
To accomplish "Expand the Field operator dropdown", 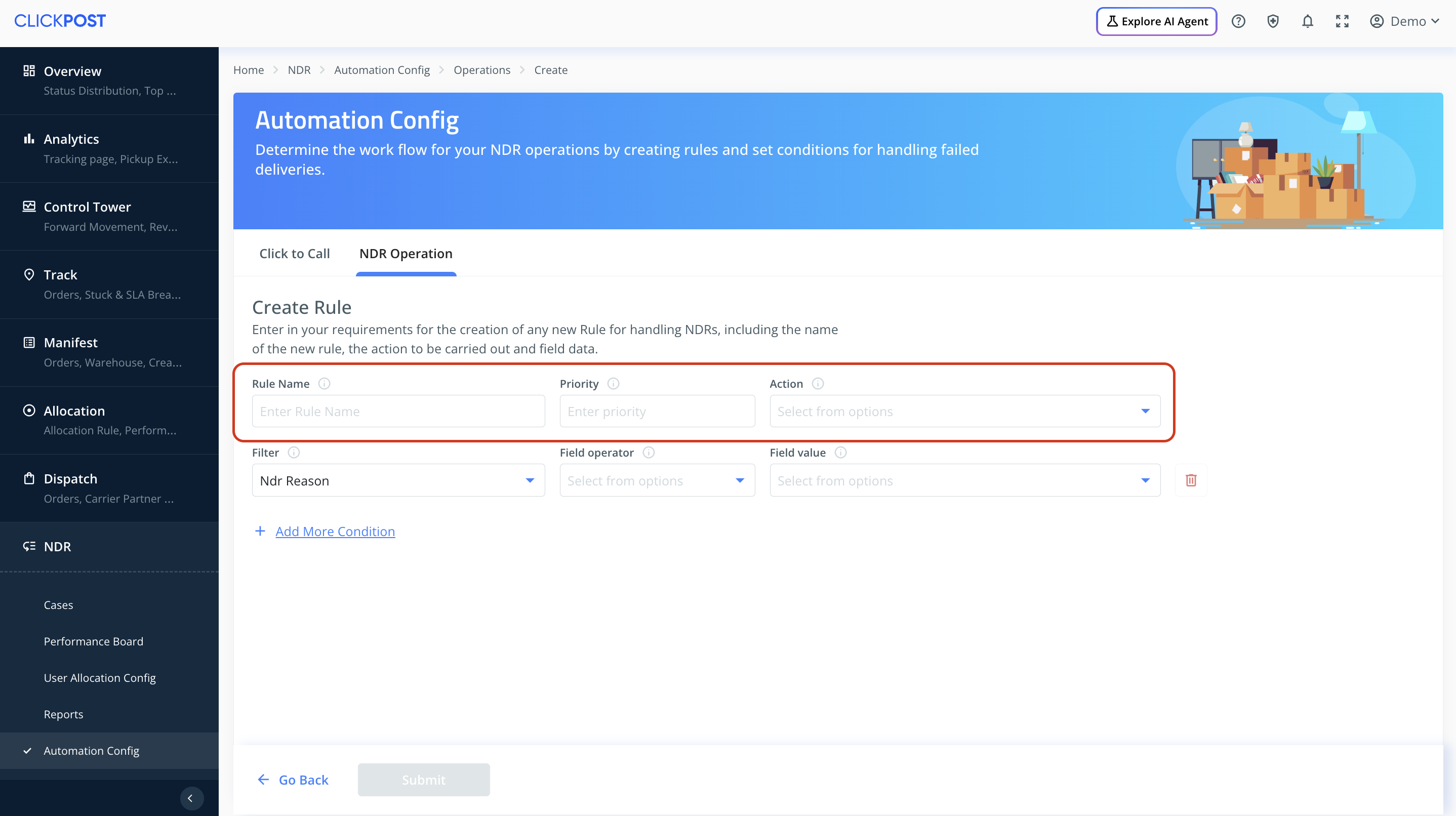I will coord(657,480).
